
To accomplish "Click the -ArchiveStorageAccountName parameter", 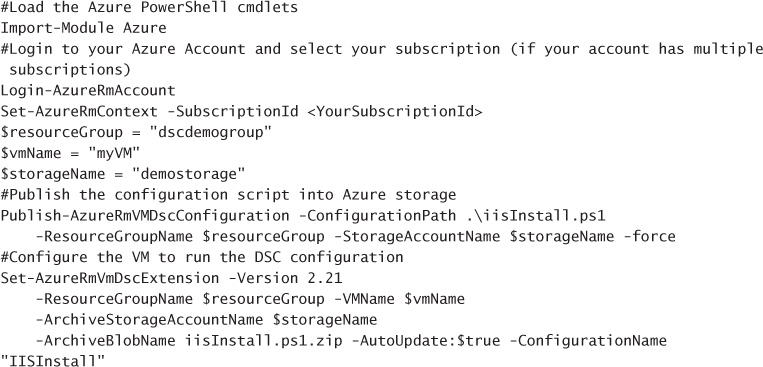I will coord(149,320).
